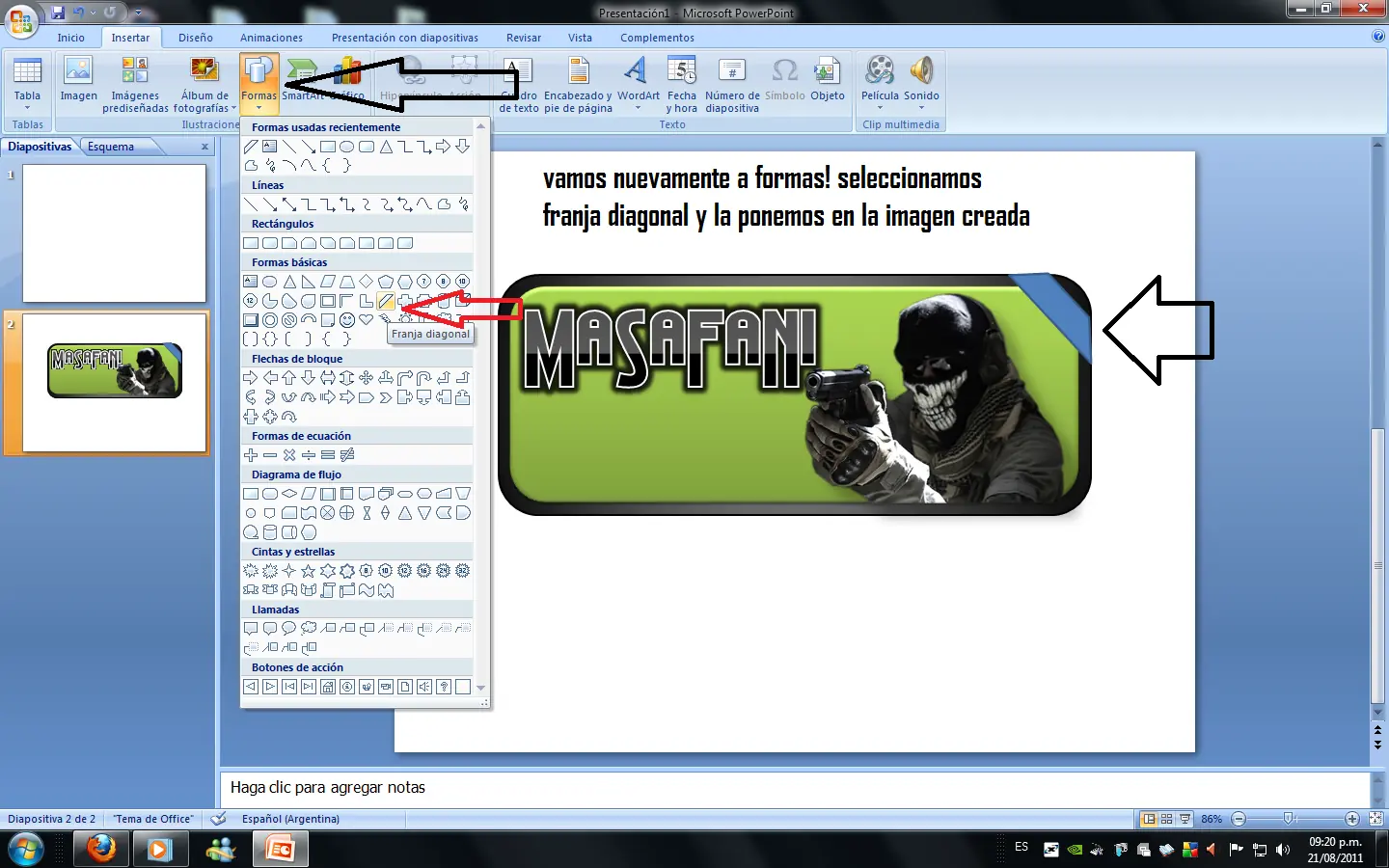The height and width of the screenshot is (868, 1389).
Task: Pick the Help action button shape
Action: click(x=444, y=687)
